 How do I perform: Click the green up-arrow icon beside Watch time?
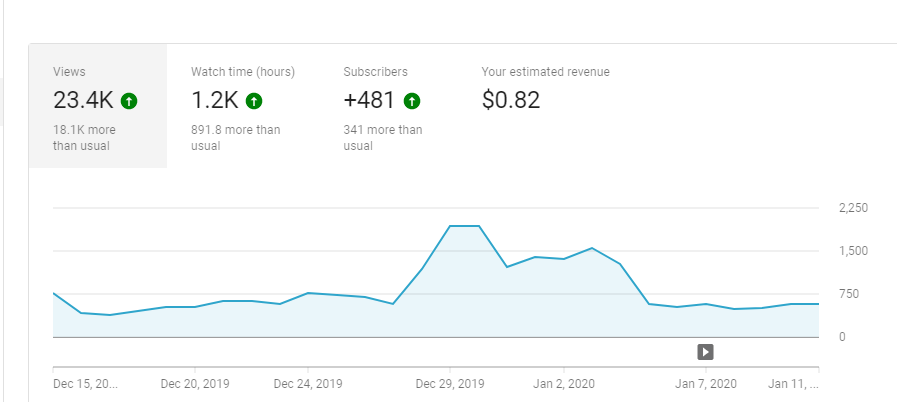point(254,102)
